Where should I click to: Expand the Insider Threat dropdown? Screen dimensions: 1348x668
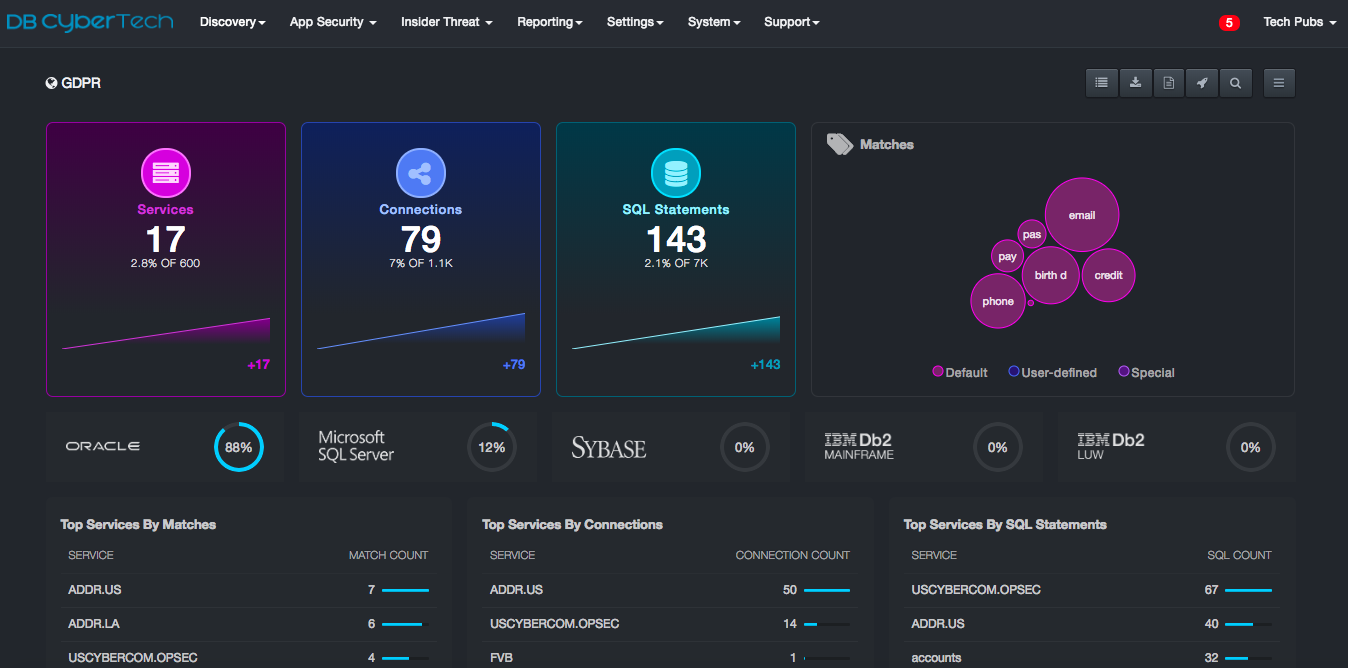point(446,22)
